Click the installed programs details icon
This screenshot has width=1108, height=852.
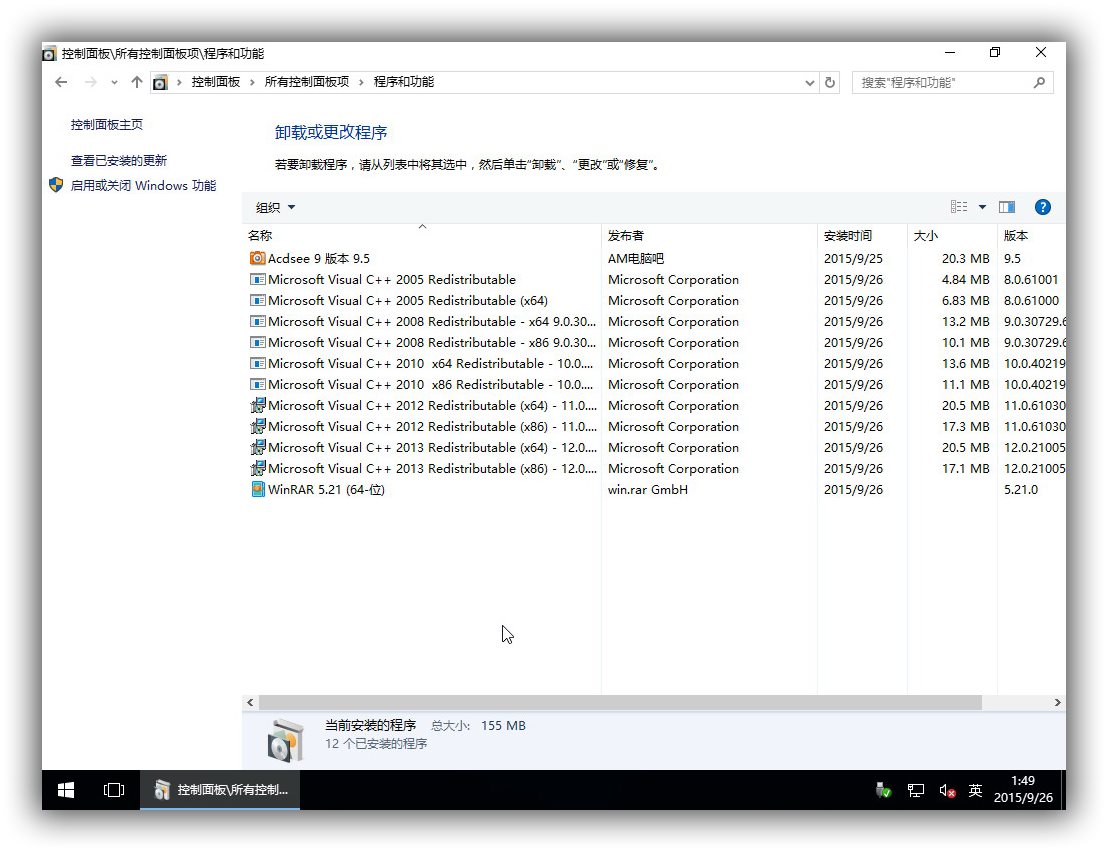[286, 740]
